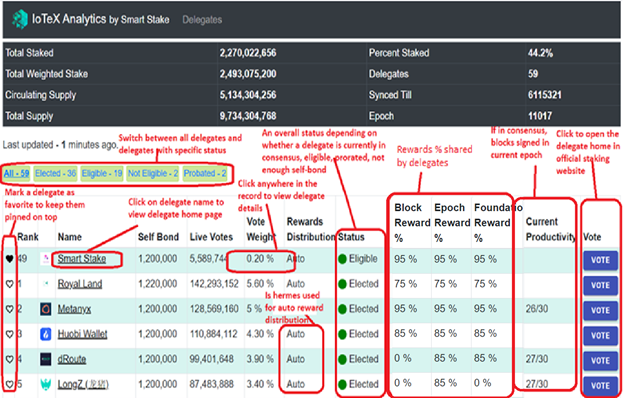624x398 pixels.
Task: Vote for the LongZ delegate
Action: coord(600,386)
